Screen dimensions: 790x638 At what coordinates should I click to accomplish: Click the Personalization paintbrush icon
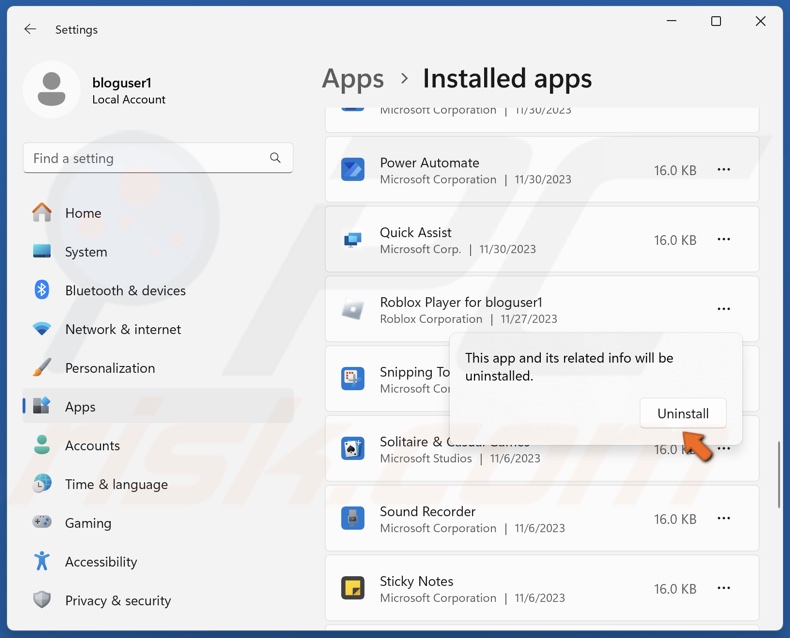point(42,367)
